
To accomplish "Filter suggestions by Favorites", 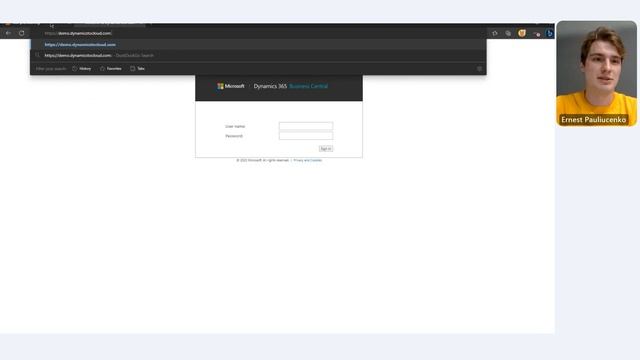I will [x=111, y=69].
